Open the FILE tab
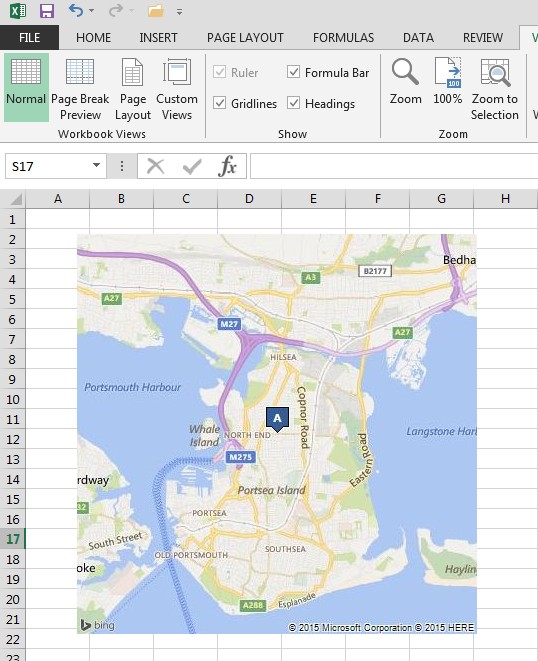The height and width of the screenshot is (661, 538). click(30, 38)
